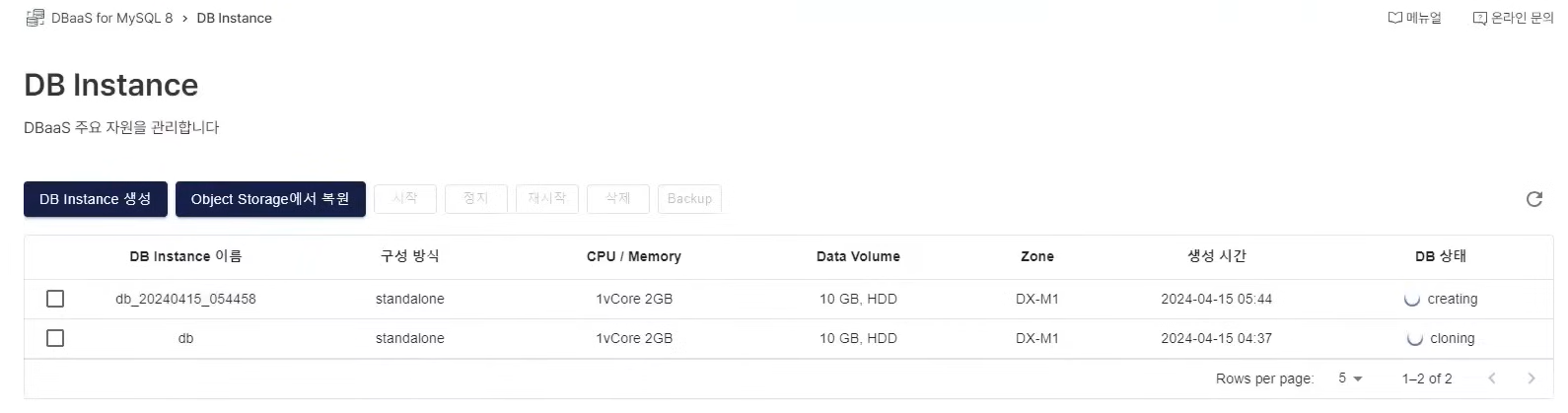Open the Rows per page dropdown
Viewport: 1568px width, 413px height.
coord(1350,379)
